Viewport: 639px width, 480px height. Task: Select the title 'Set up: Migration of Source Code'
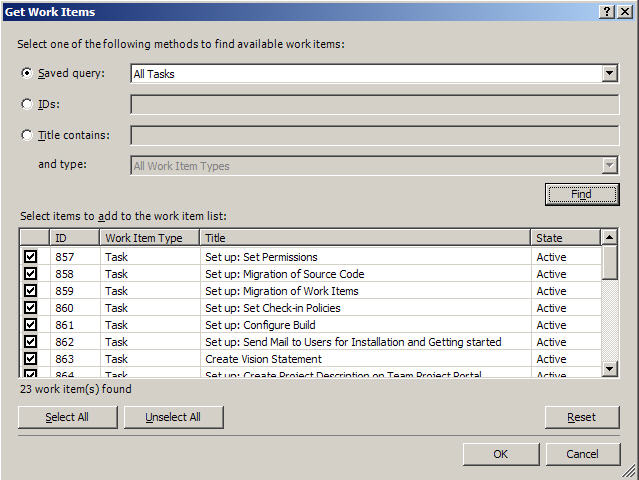pyautogui.click(x=284, y=274)
